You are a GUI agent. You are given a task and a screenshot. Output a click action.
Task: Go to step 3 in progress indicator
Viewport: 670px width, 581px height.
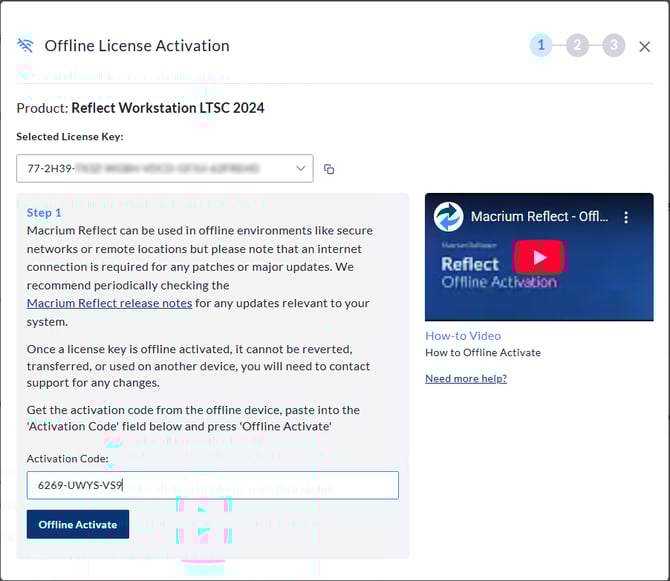pos(613,45)
